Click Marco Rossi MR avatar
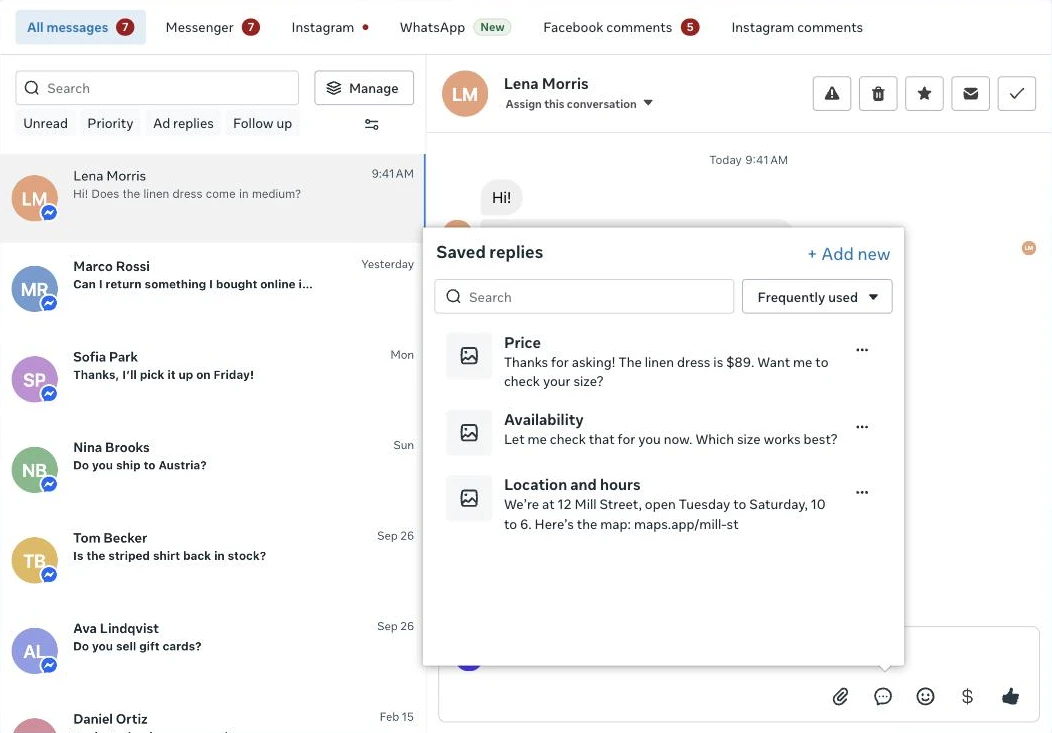The image size is (1052, 733). (34, 289)
